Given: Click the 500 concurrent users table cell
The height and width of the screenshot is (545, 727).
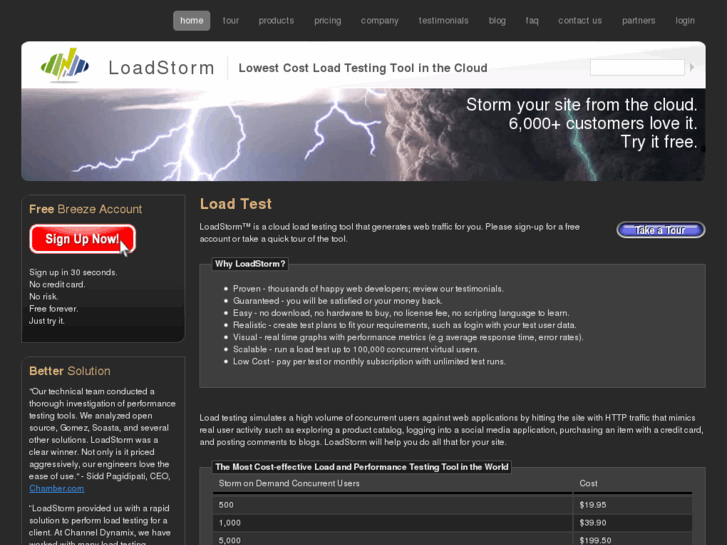Looking at the screenshot, I should (393, 505).
